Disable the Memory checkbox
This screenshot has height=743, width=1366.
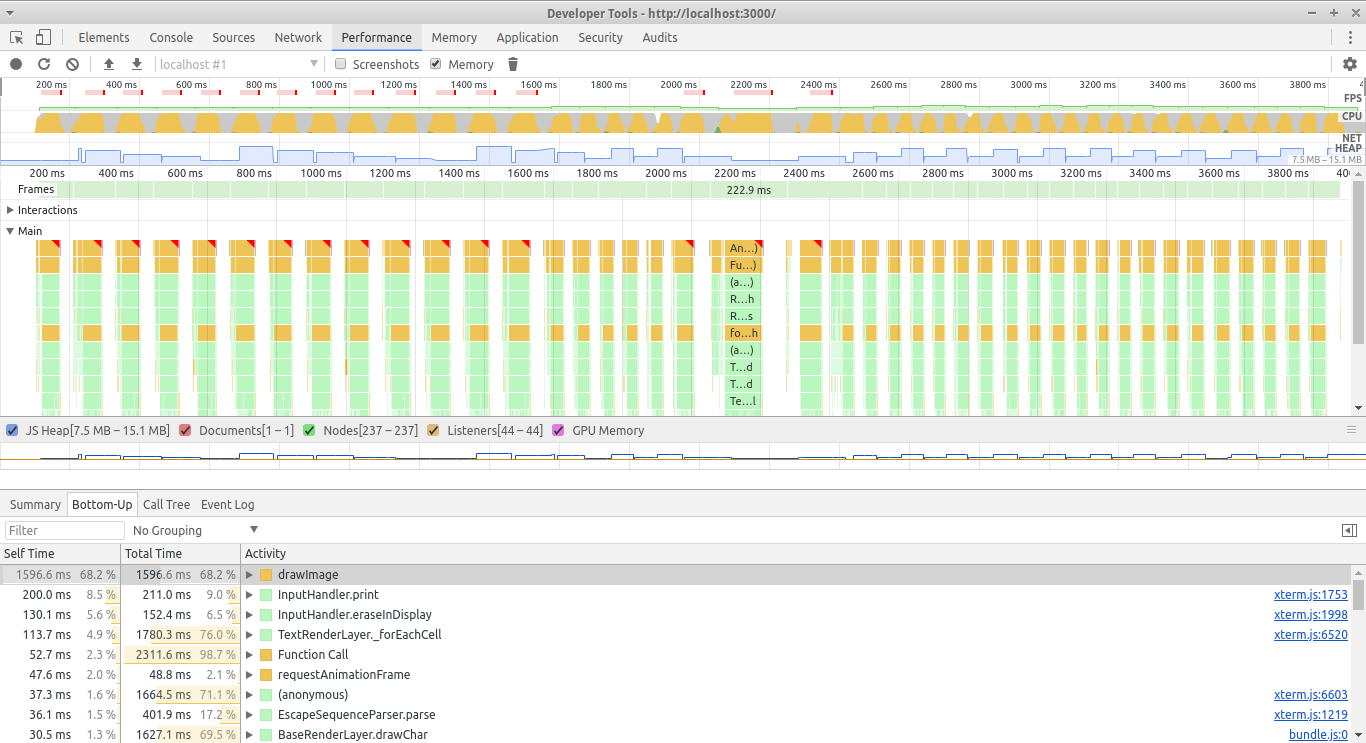point(434,63)
